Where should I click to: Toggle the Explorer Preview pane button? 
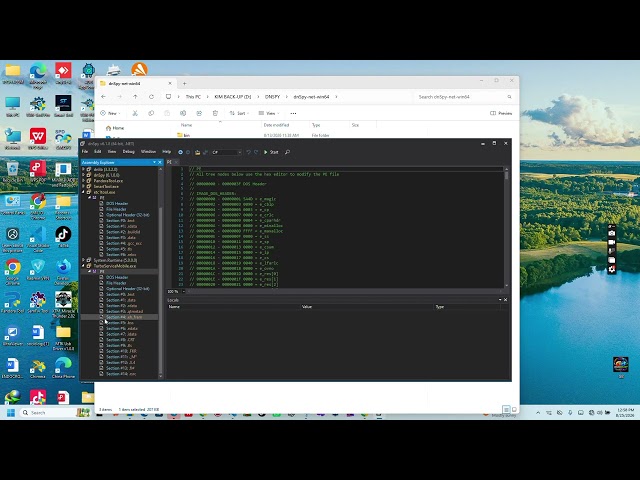pyautogui.click(x=501, y=113)
